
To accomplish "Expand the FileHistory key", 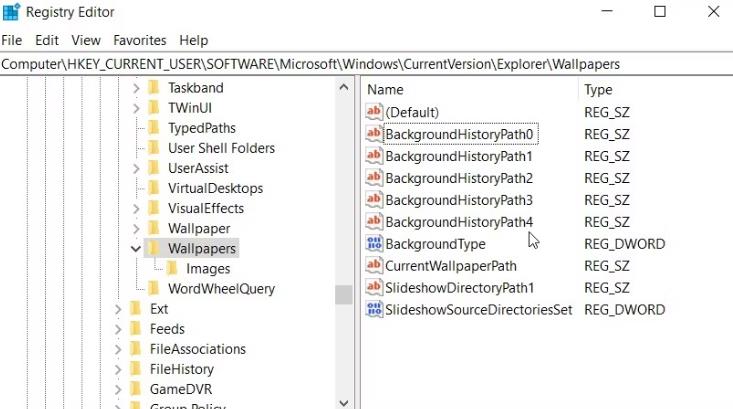I will (x=118, y=369).
